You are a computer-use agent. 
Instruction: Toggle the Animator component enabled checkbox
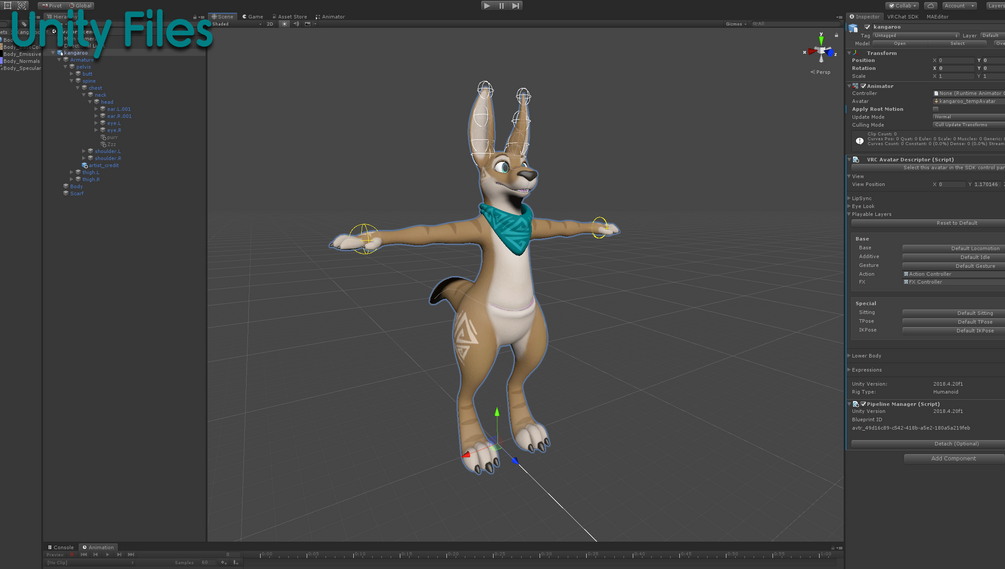pos(863,86)
